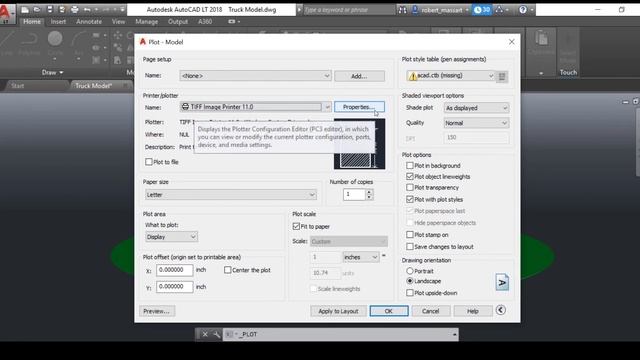
Task: Toggle Plot with plot styles
Action: (410, 200)
